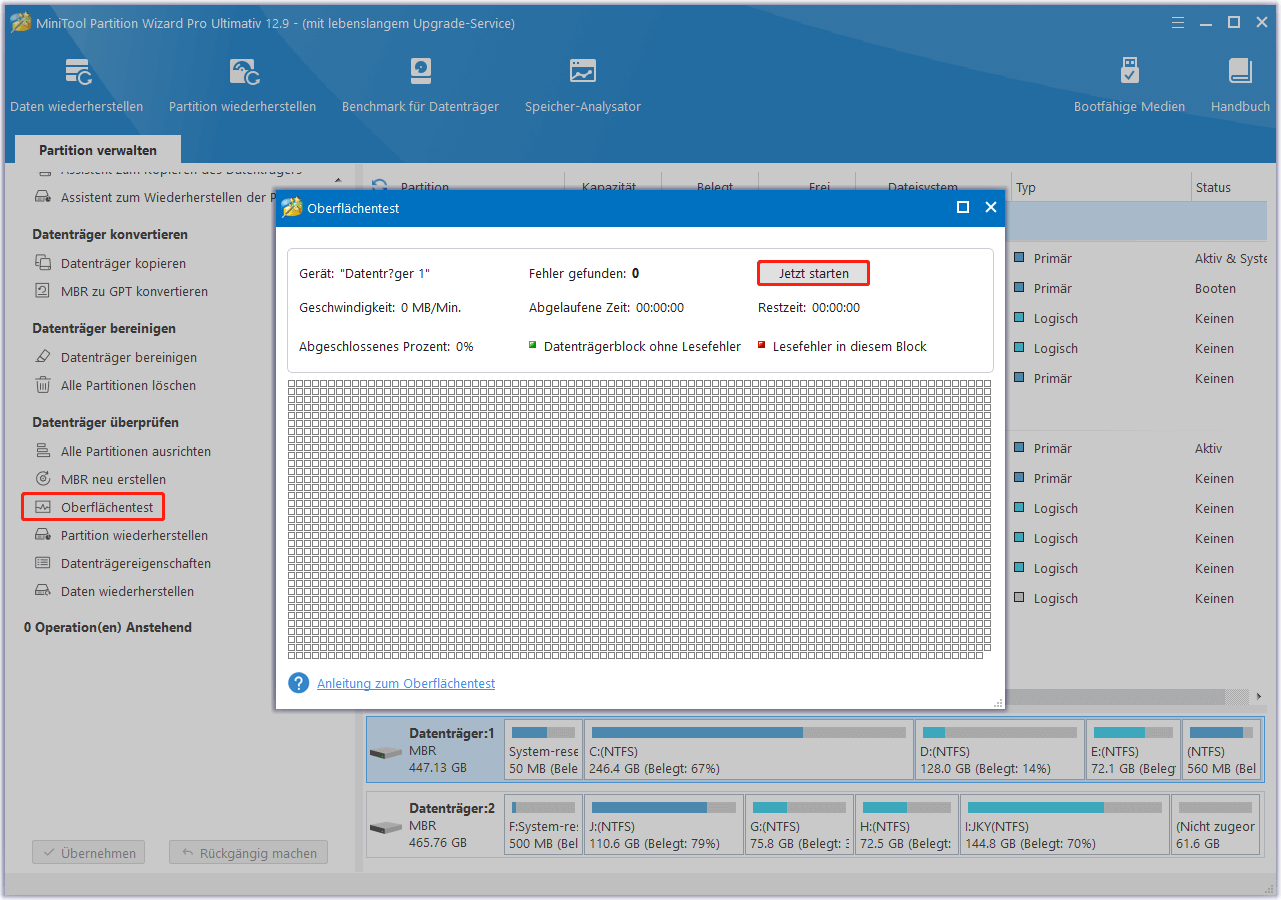This screenshot has width=1281, height=900.
Task: Open the Speicher-Analysator tool
Action: tap(583, 85)
